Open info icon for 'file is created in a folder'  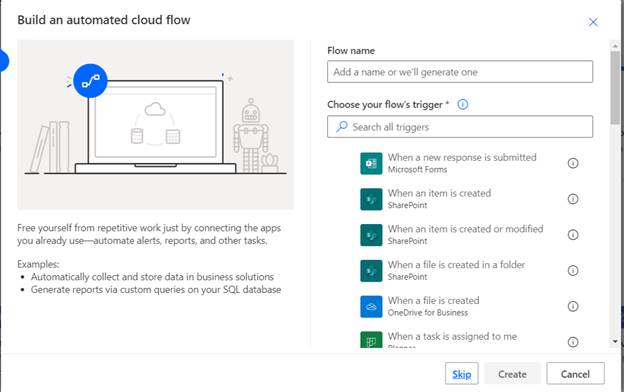[x=573, y=271]
